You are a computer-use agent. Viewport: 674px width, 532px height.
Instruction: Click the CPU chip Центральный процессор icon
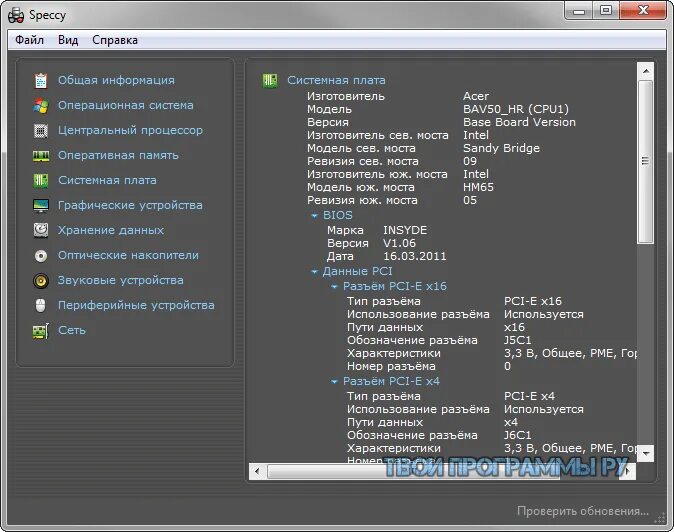(x=41, y=130)
